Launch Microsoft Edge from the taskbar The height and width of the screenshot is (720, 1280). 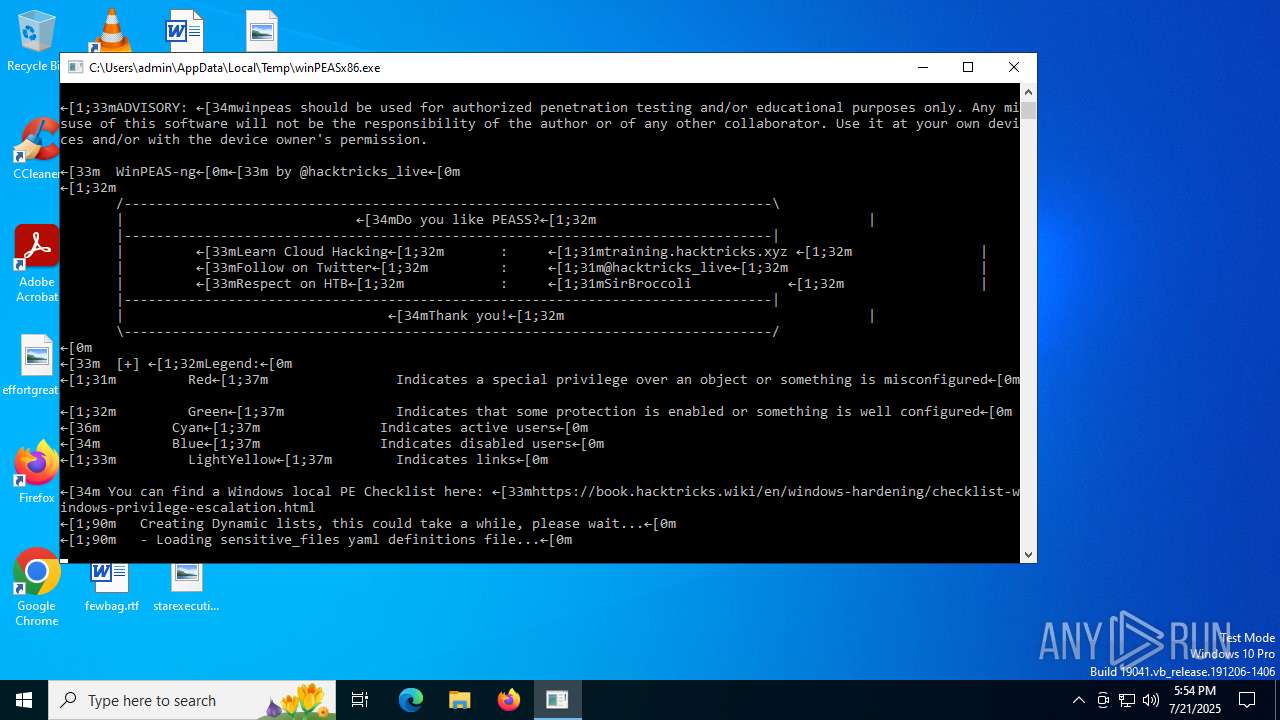point(411,700)
